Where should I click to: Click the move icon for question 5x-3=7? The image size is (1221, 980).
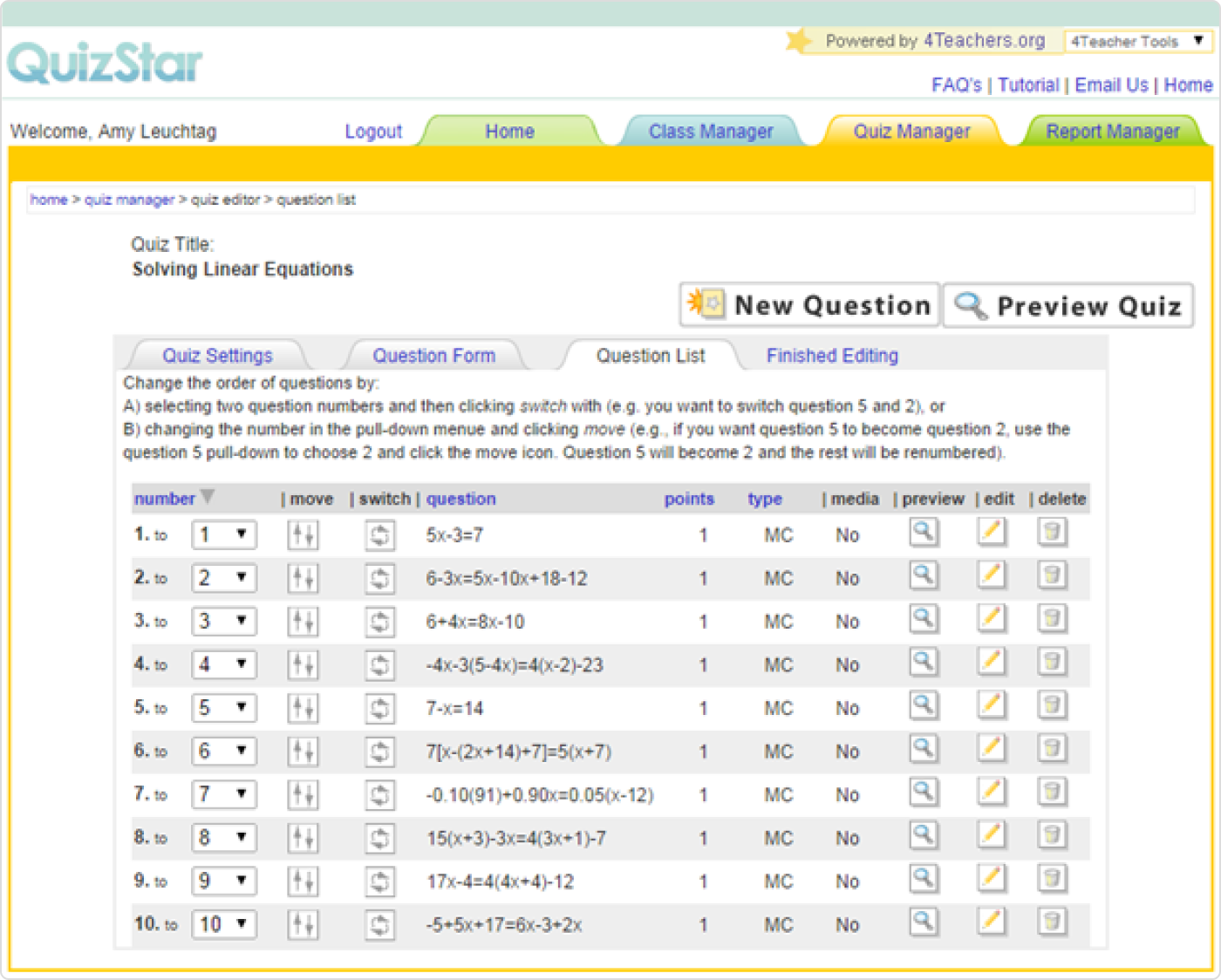pos(303,534)
